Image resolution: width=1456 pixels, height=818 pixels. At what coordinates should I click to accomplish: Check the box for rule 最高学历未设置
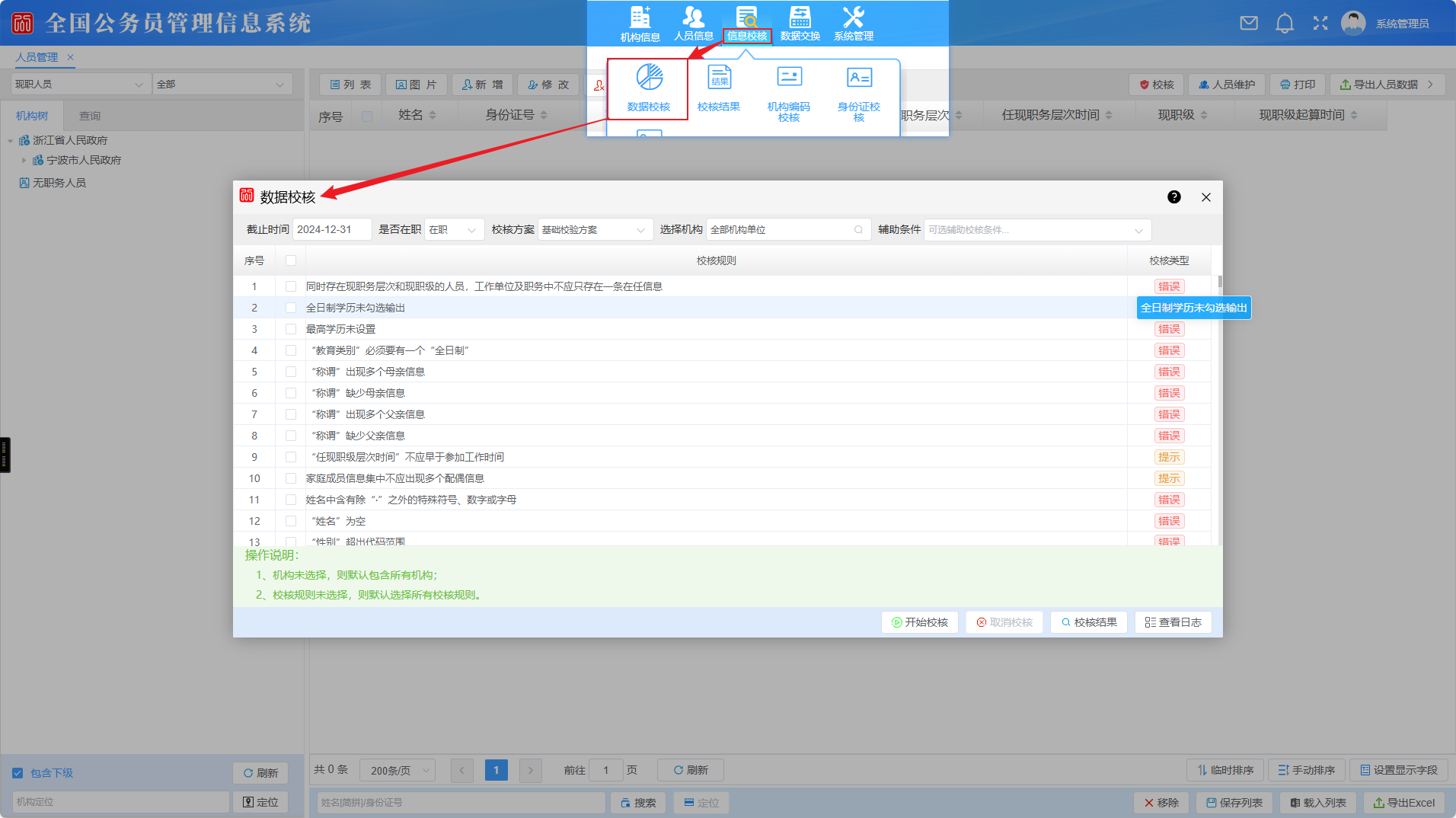click(291, 329)
